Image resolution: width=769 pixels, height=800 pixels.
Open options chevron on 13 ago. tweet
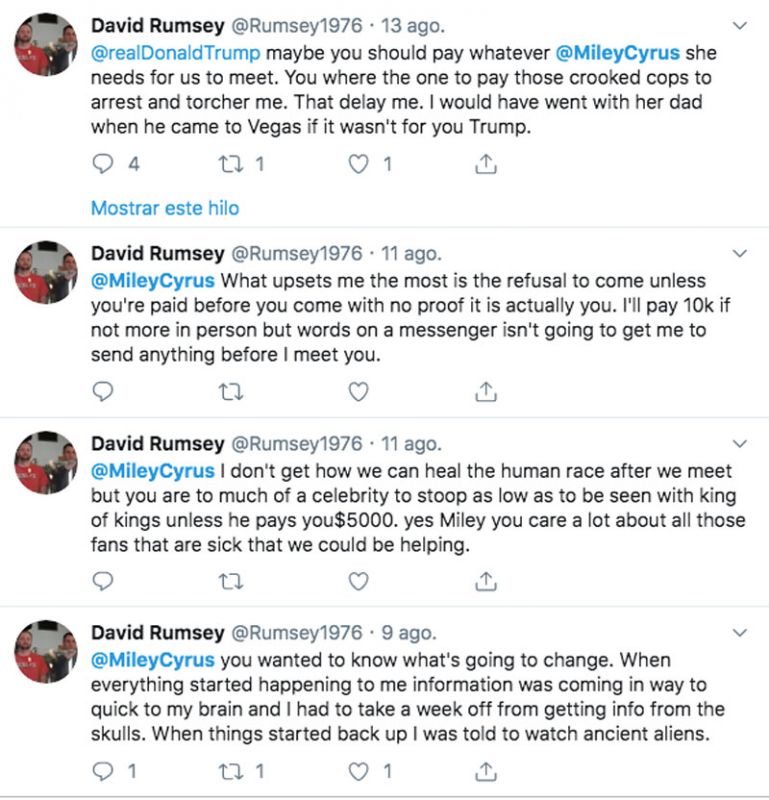point(740,24)
